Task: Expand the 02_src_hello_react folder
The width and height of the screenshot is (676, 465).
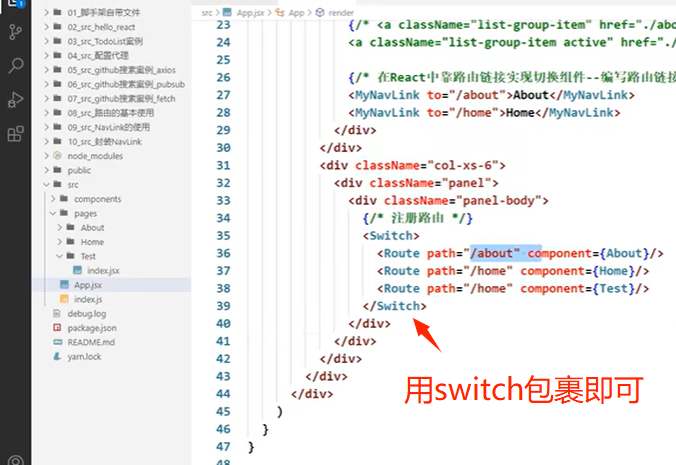Action: coord(46,27)
